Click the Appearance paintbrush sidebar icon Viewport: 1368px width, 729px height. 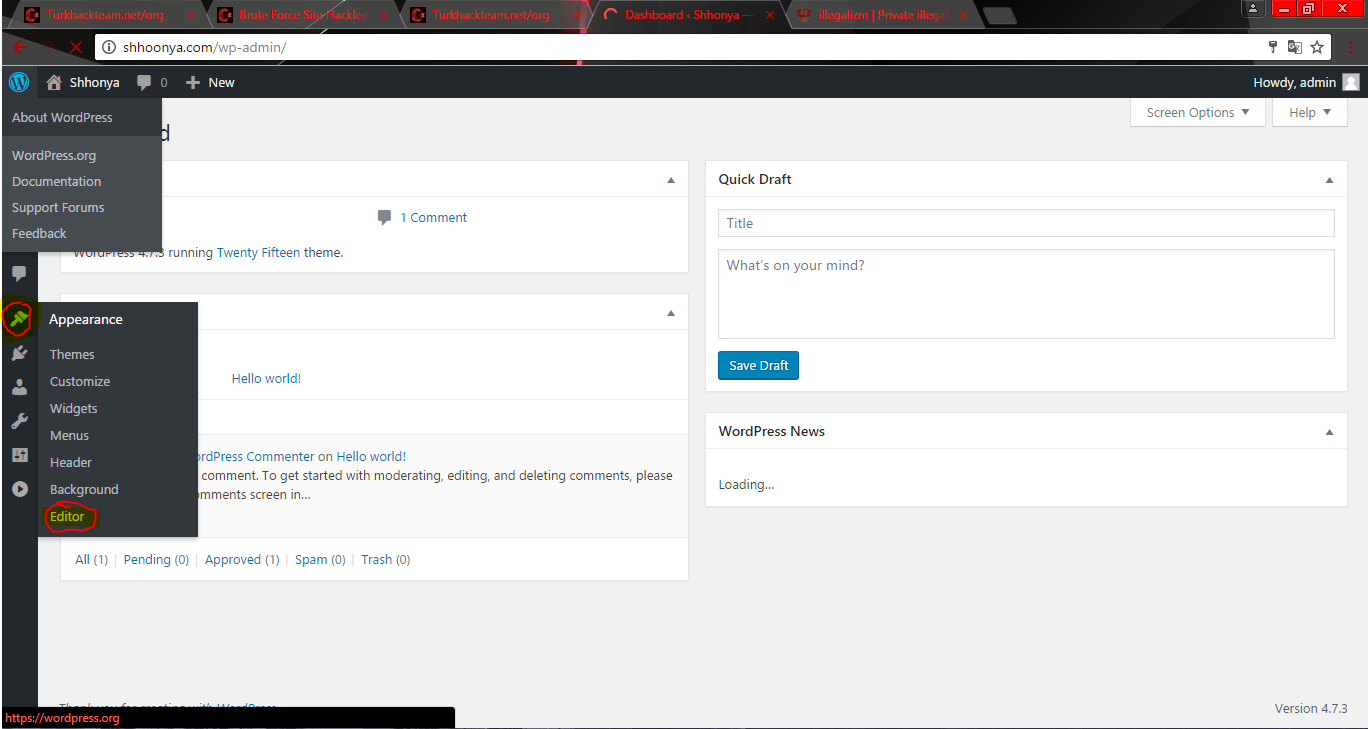point(19,320)
